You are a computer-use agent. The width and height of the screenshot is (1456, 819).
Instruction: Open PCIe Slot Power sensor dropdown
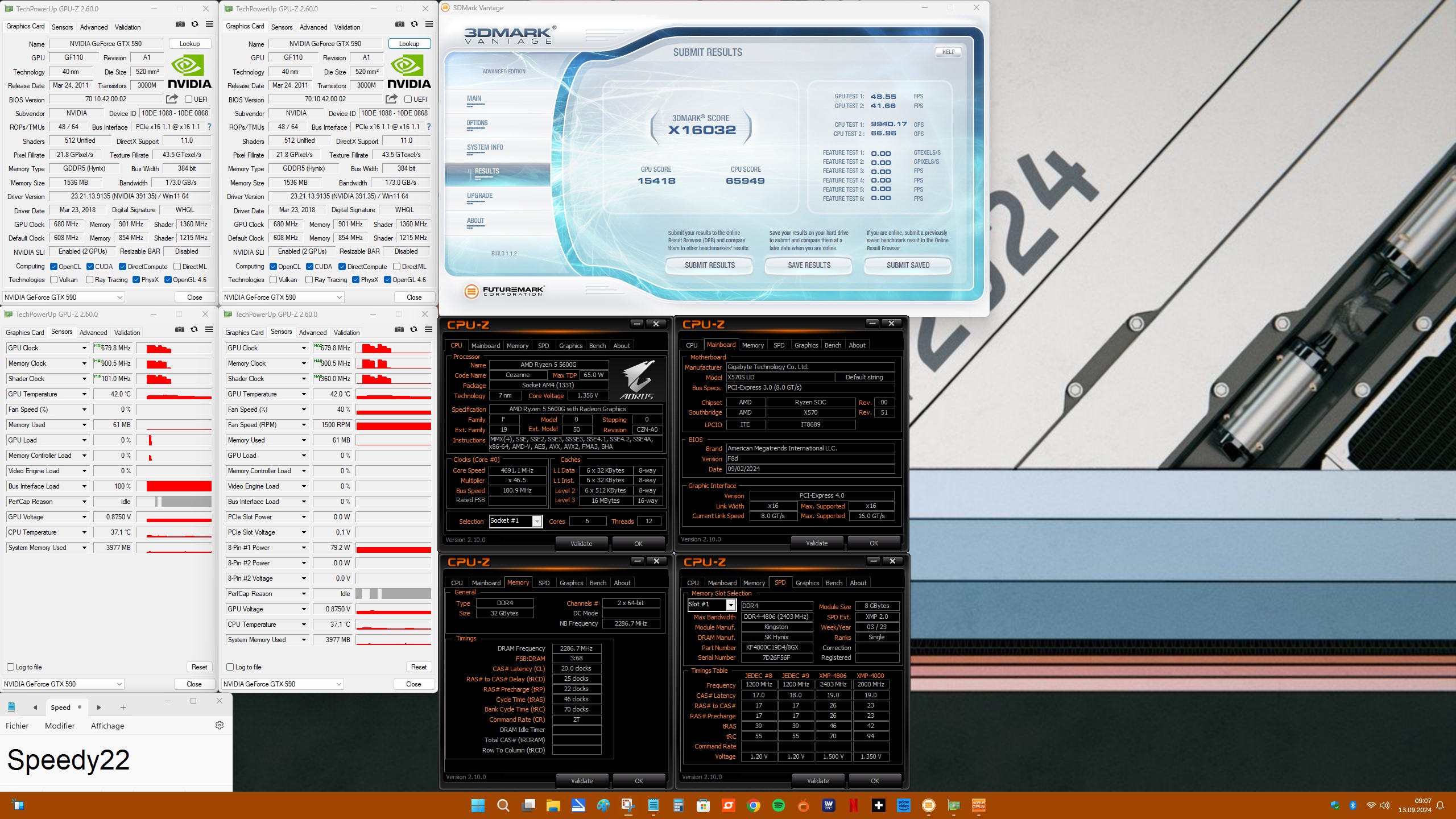tap(304, 517)
